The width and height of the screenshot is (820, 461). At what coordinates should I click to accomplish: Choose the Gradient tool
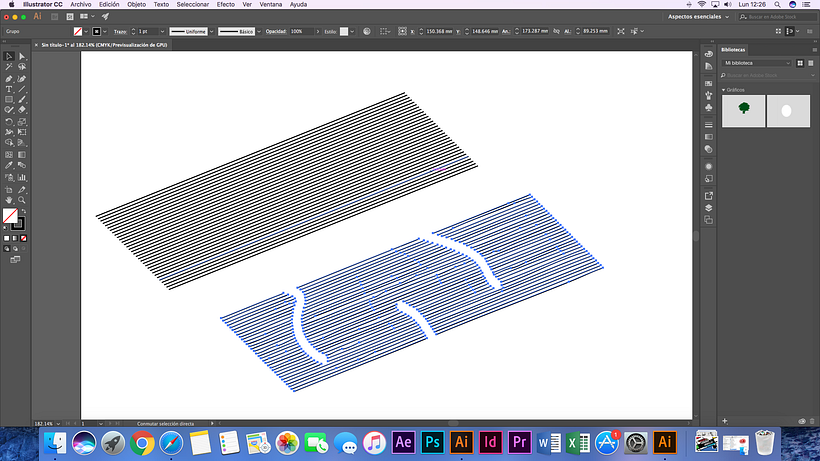(22, 155)
